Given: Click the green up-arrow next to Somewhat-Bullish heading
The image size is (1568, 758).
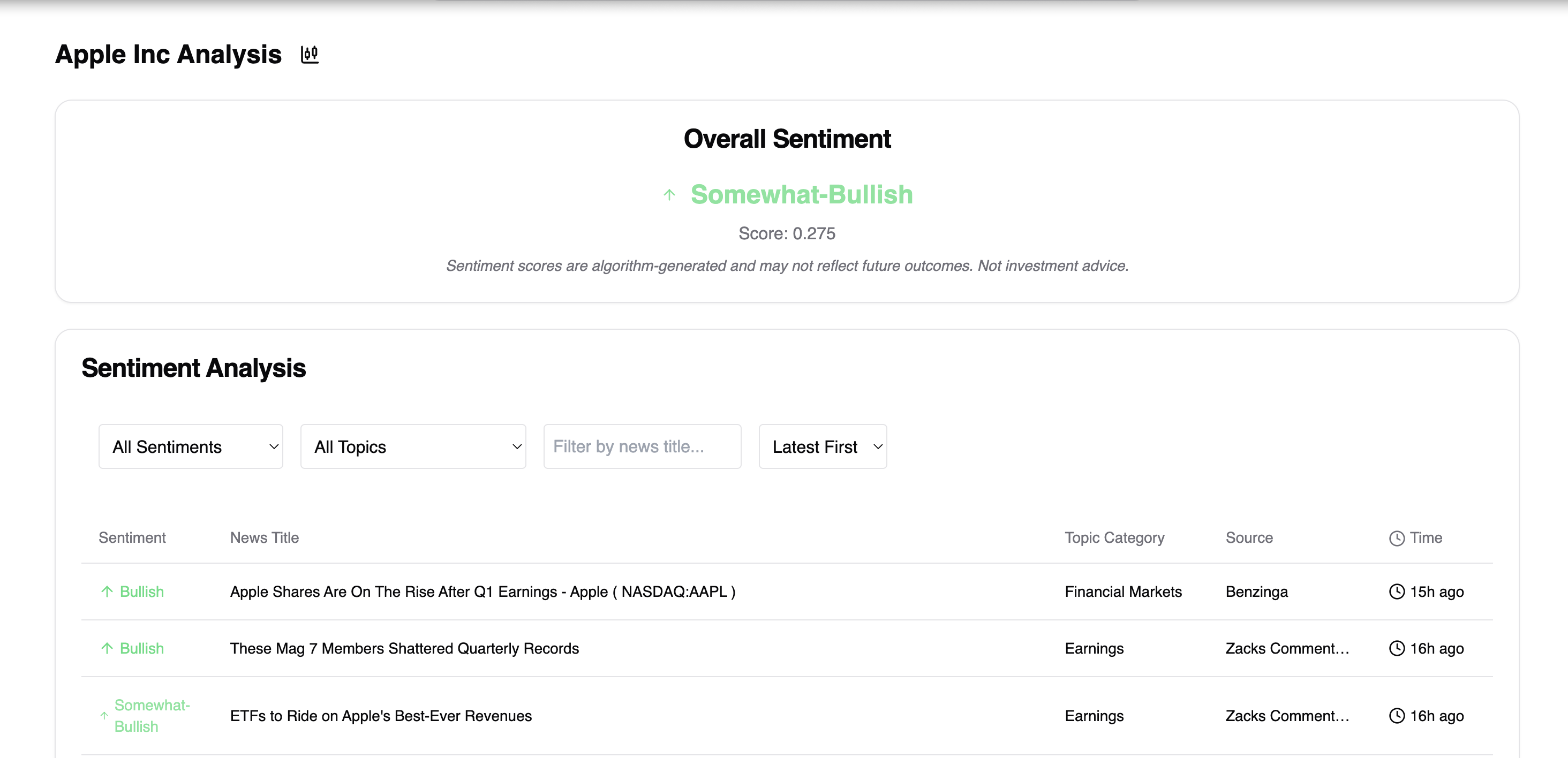Looking at the screenshot, I should 669,195.
